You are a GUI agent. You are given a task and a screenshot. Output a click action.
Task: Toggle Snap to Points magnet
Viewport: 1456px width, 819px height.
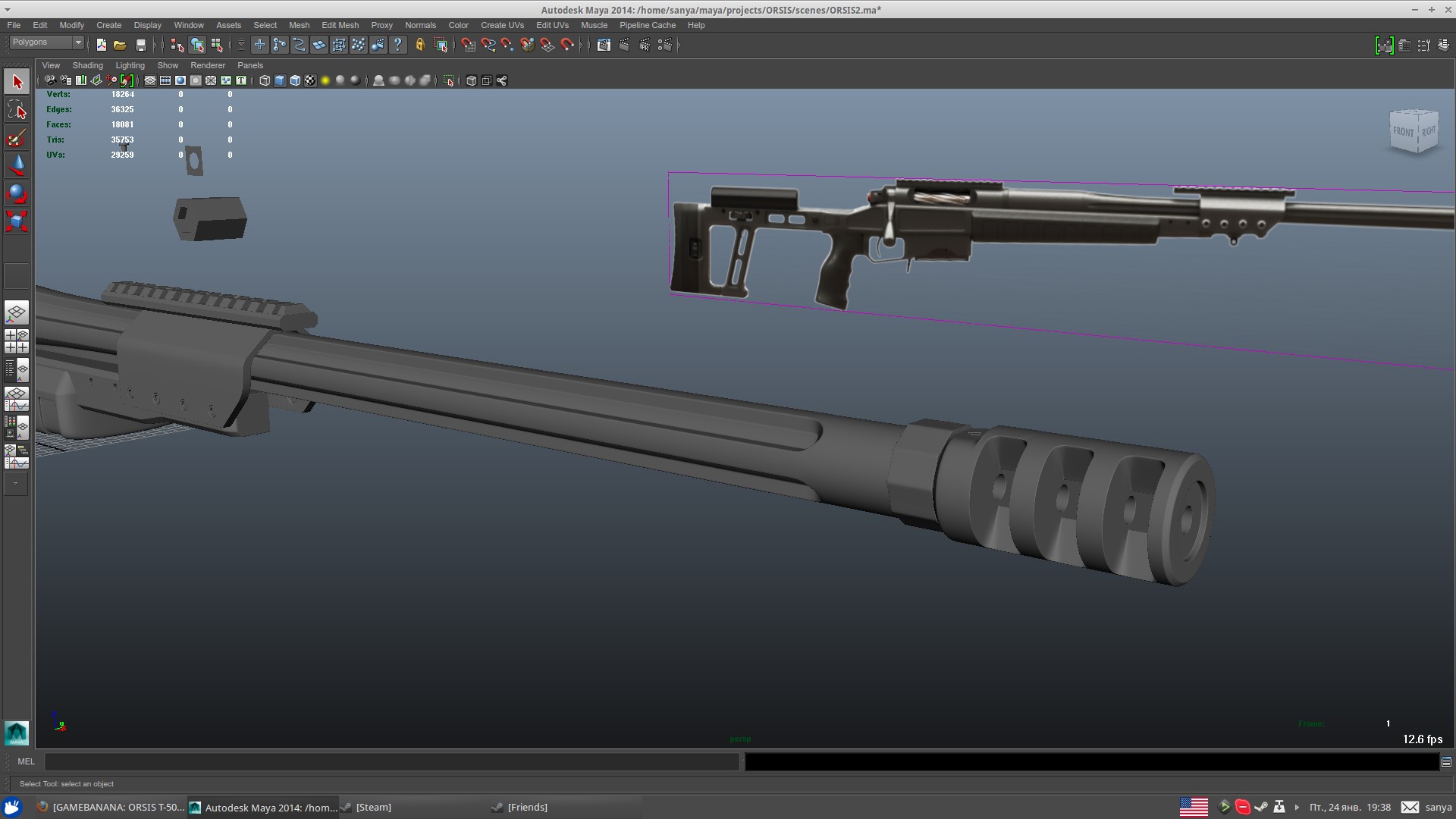pyautogui.click(x=507, y=45)
